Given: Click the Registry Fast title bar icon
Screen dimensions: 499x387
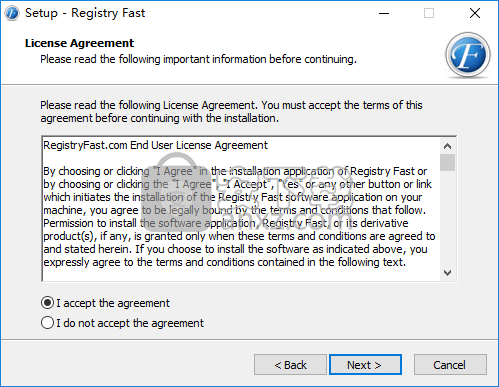Looking at the screenshot, I should 12,13.
